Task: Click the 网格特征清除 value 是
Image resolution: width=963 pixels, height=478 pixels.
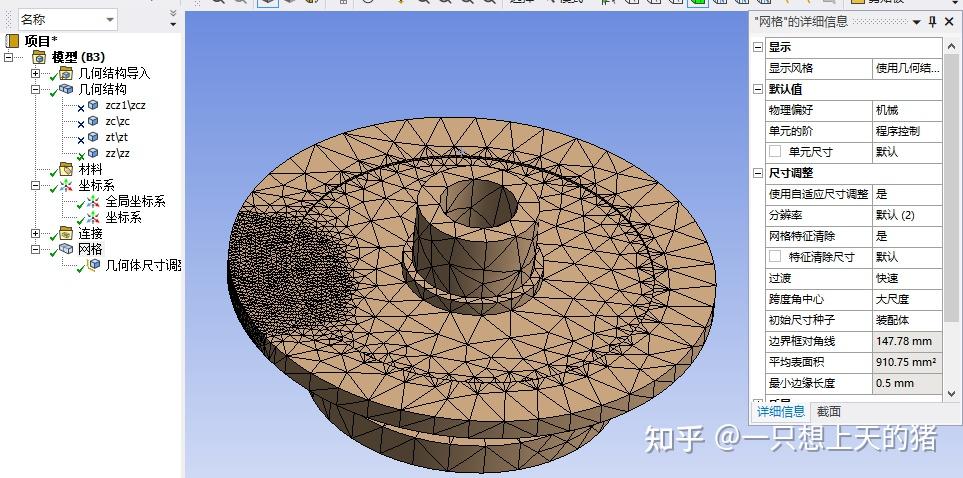Action: [x=907, y=236]
